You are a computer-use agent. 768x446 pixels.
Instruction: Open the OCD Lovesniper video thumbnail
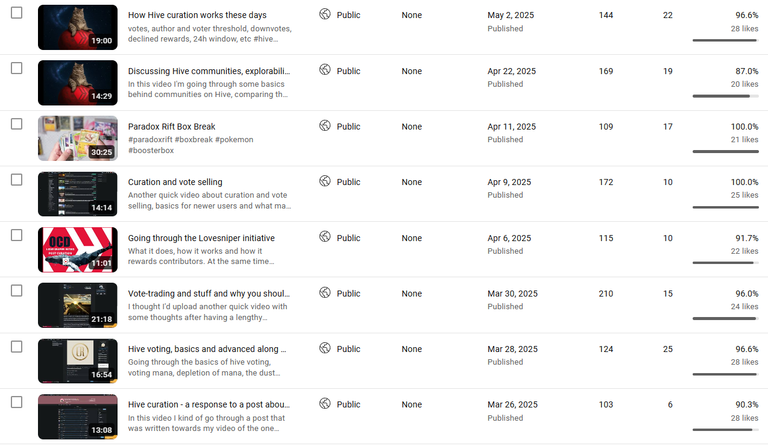tap(78, 250)
